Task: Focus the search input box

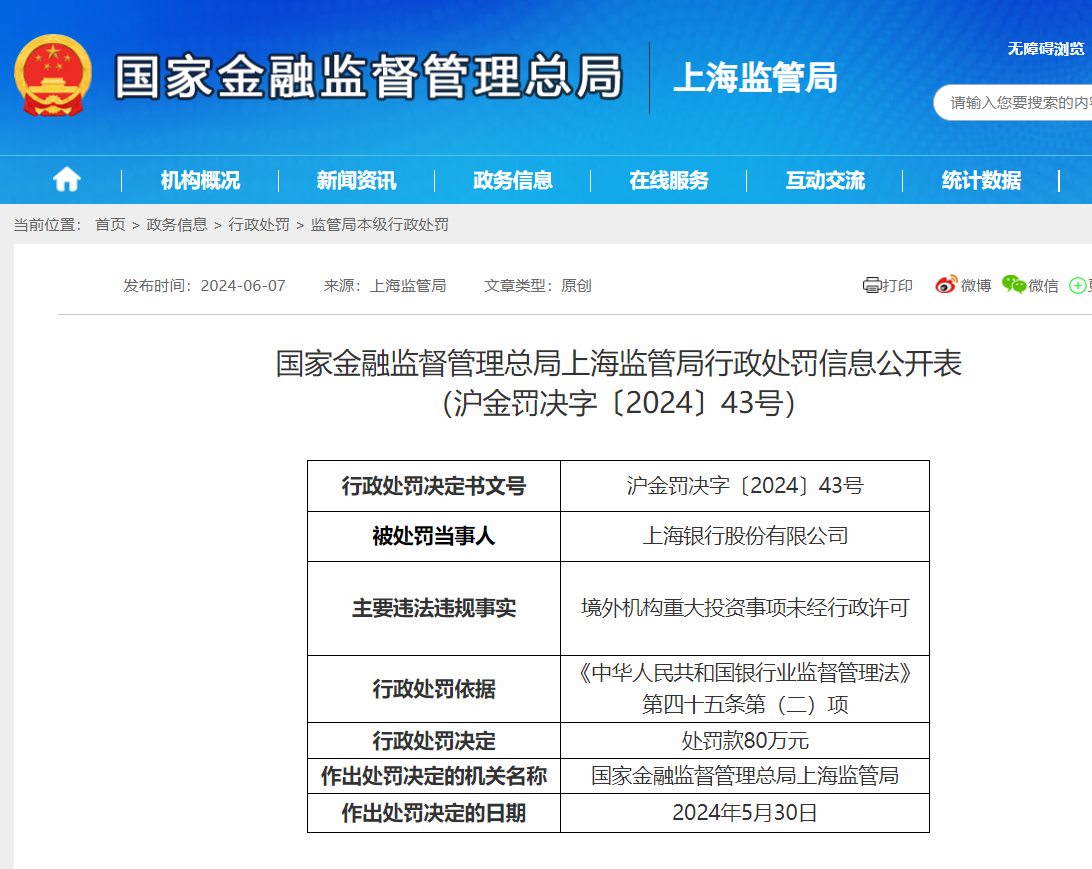Action: point(1013,103)
